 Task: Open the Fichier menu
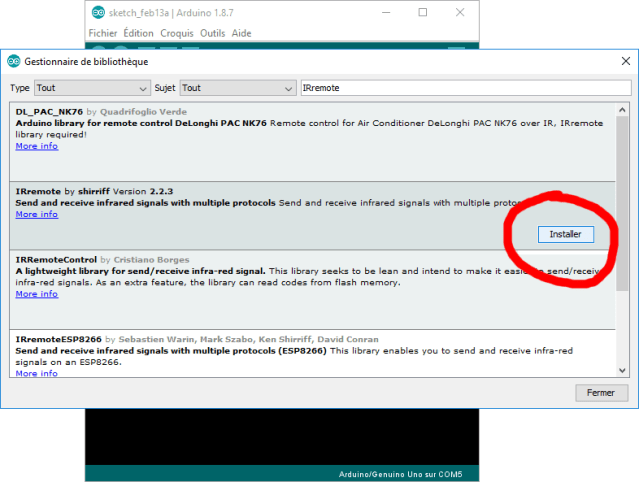(102, 33)
